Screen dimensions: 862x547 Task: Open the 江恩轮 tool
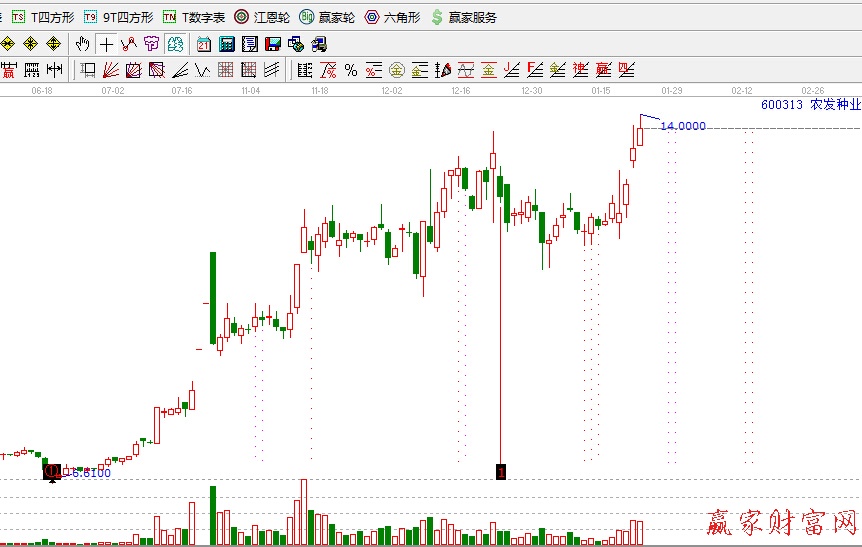[263, 17]
